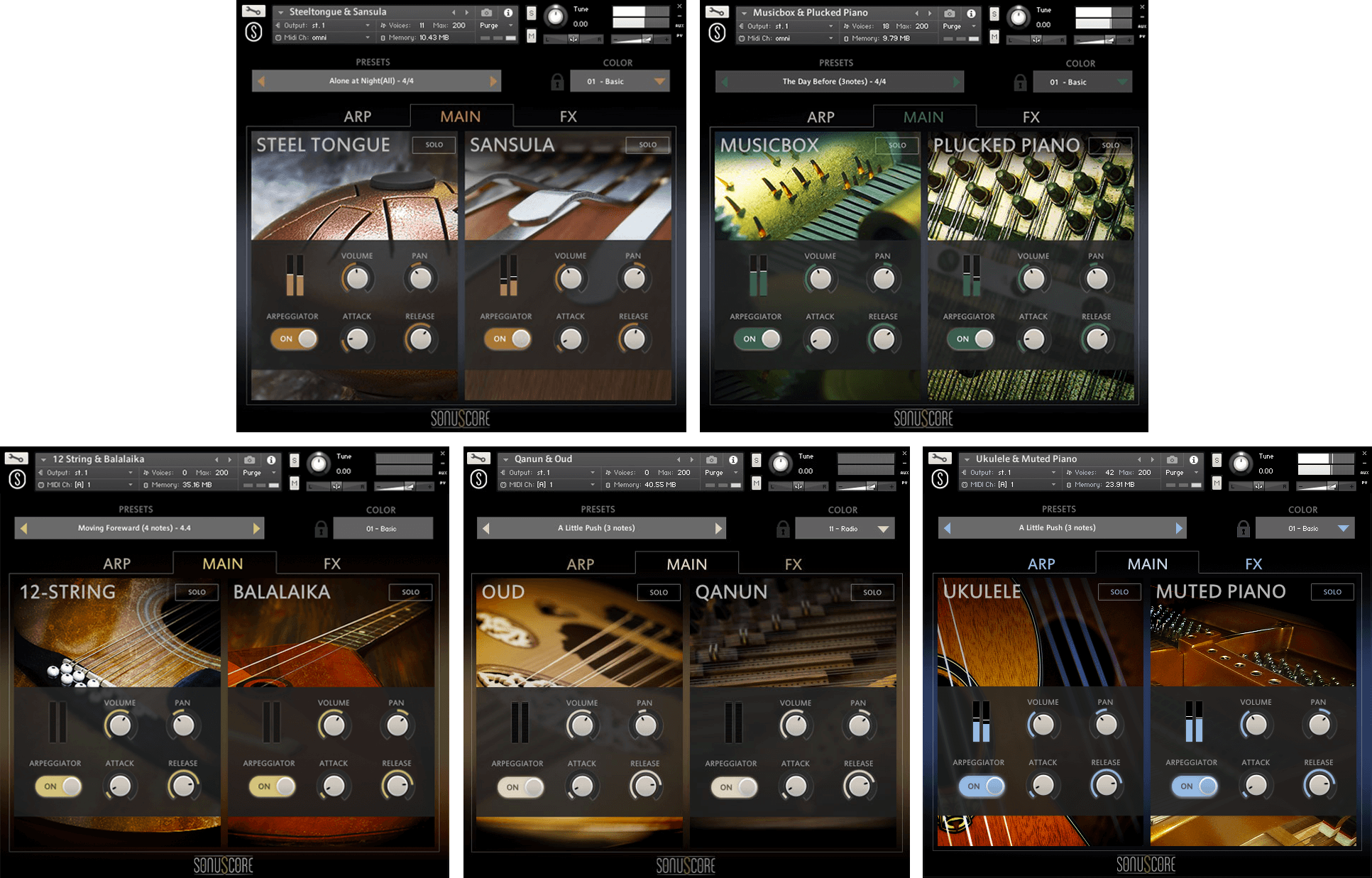Screen dimensions: 1372x878
Task: Toggle the Qanun arpeggiator ON switch
Action: tap(734, 786)
